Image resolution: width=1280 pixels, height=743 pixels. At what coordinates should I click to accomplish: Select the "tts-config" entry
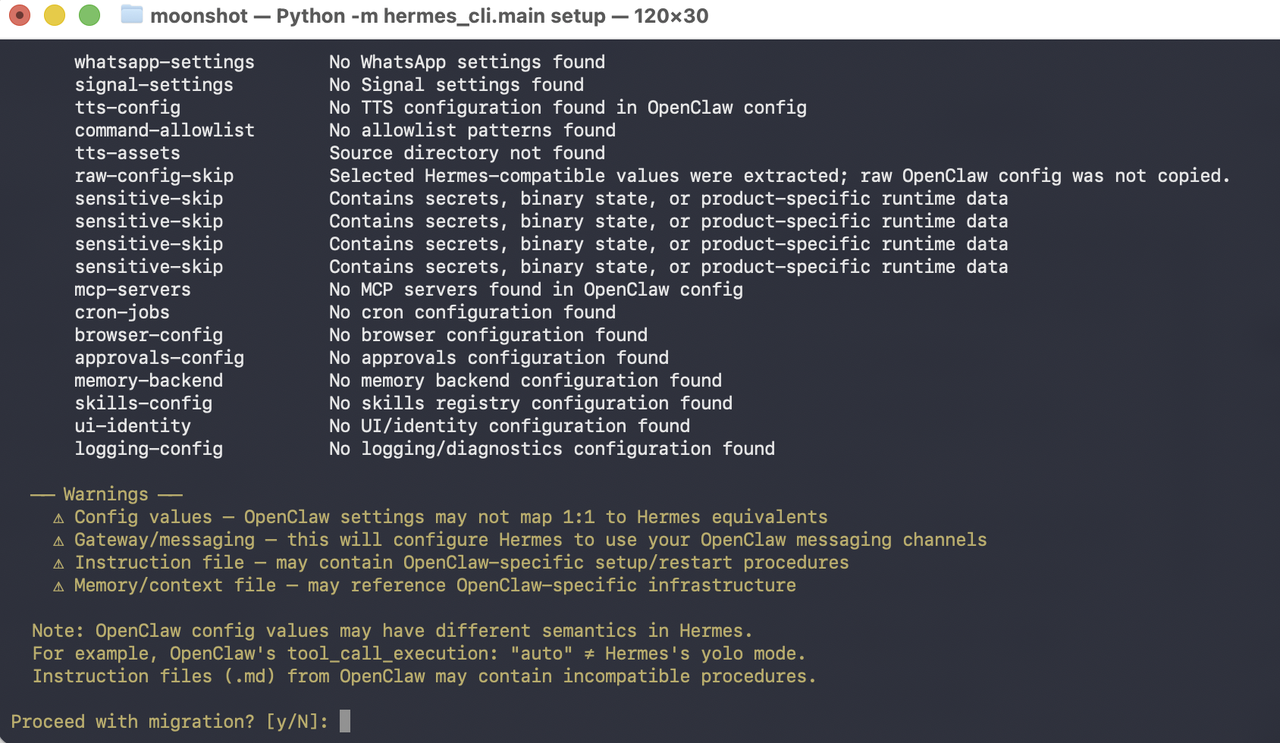pyautogui.click(x=127, y=107)
